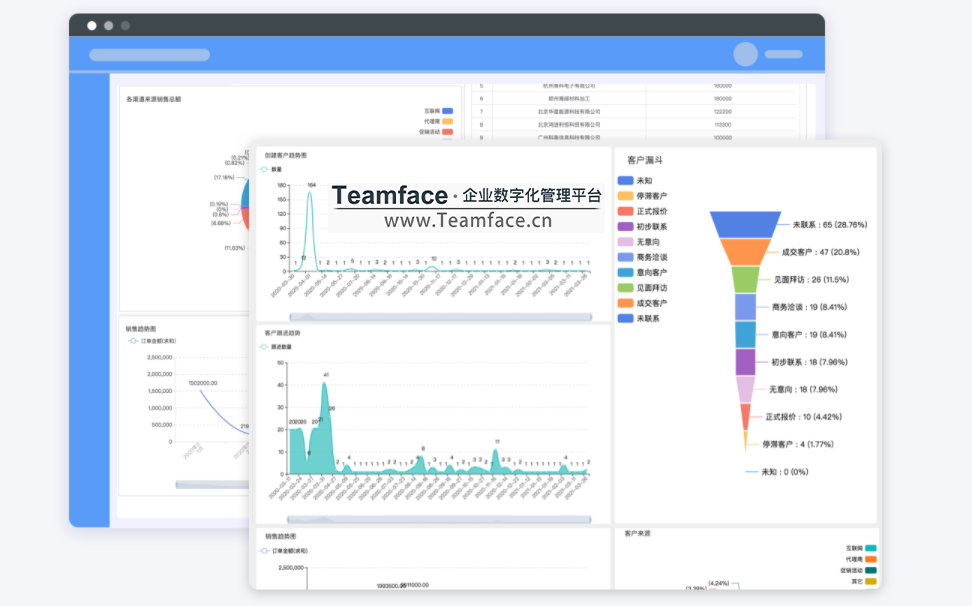Screen dimensions: 972x606
Task: Toggle the 促销活动 swatch in 客户来源 legend
Action: pyautogui.click(x=871, y=571)
